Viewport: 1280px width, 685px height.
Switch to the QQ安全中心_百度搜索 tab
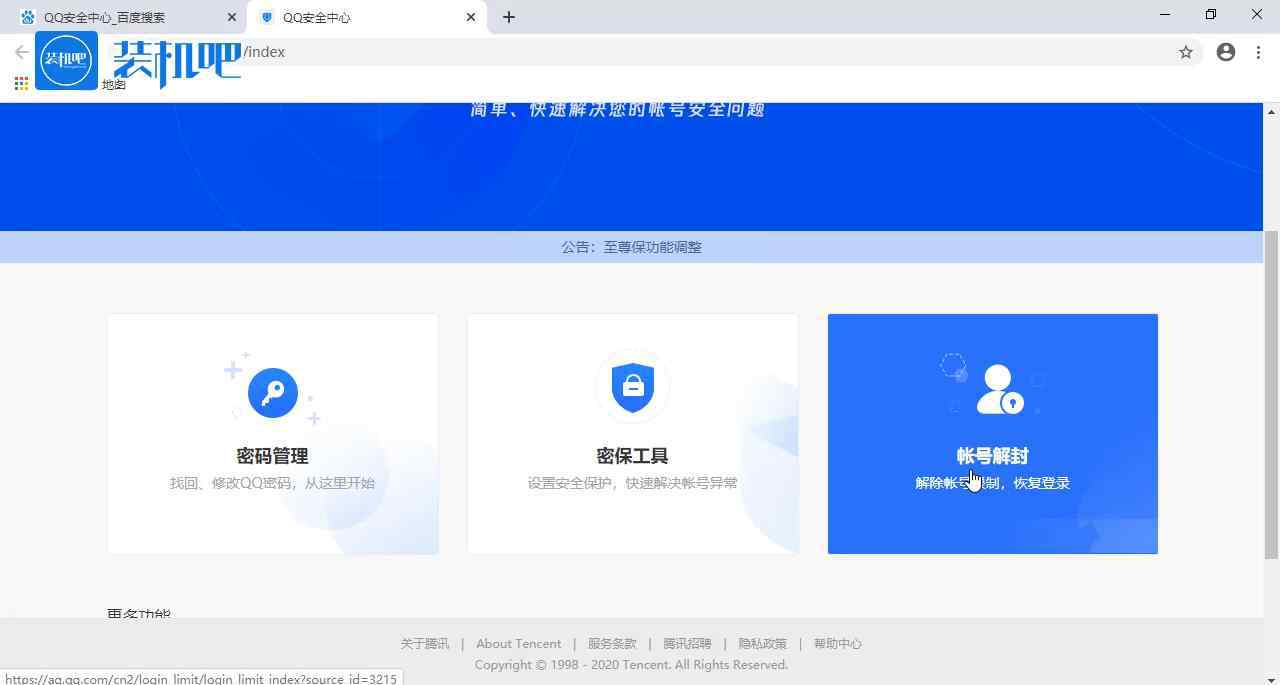125,17
